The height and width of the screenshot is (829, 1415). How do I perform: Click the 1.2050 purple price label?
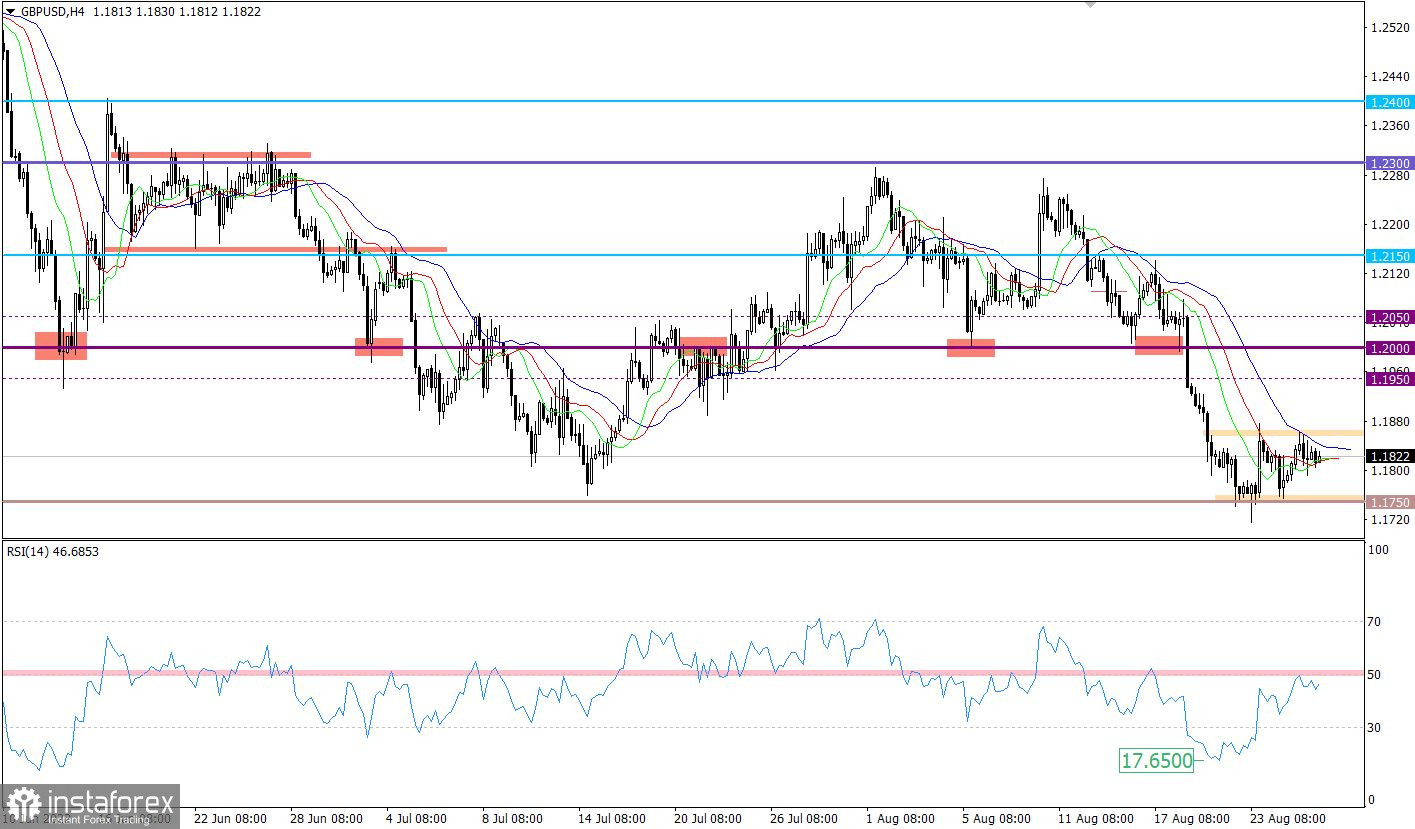[1389, 317]
